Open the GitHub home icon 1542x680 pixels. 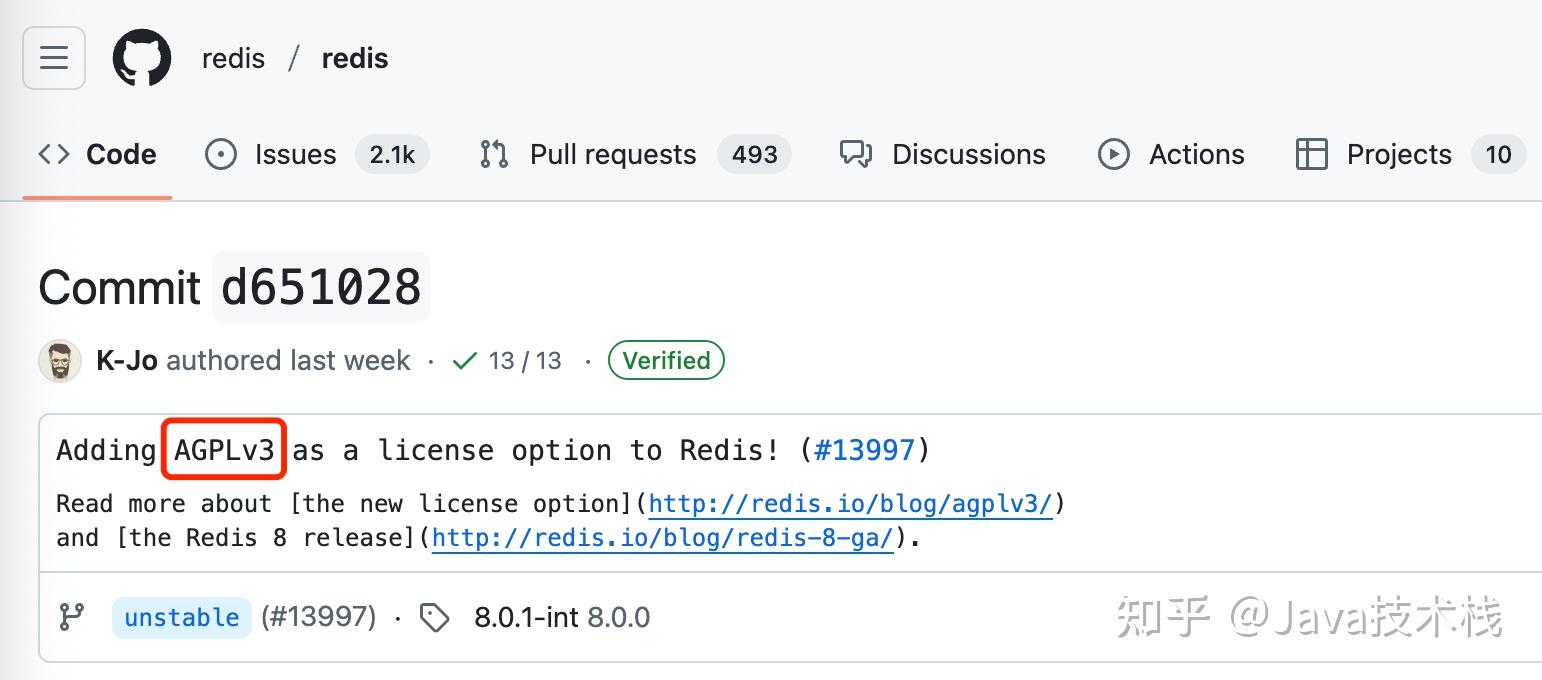141,58
